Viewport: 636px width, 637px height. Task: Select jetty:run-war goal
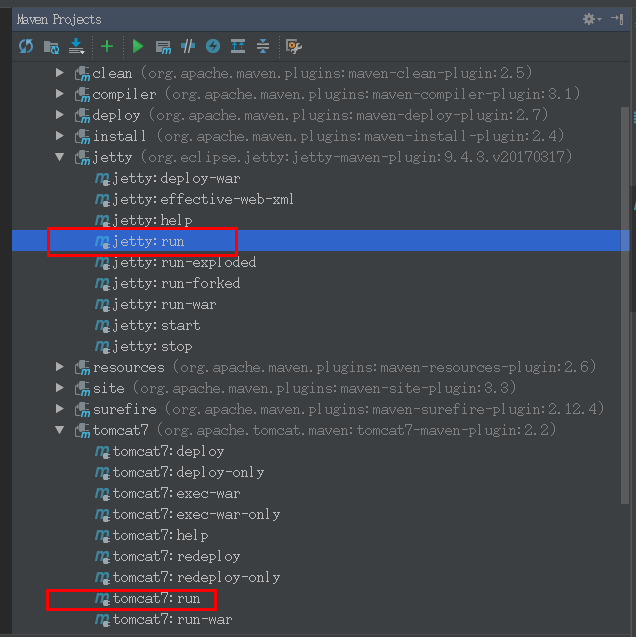156,304
